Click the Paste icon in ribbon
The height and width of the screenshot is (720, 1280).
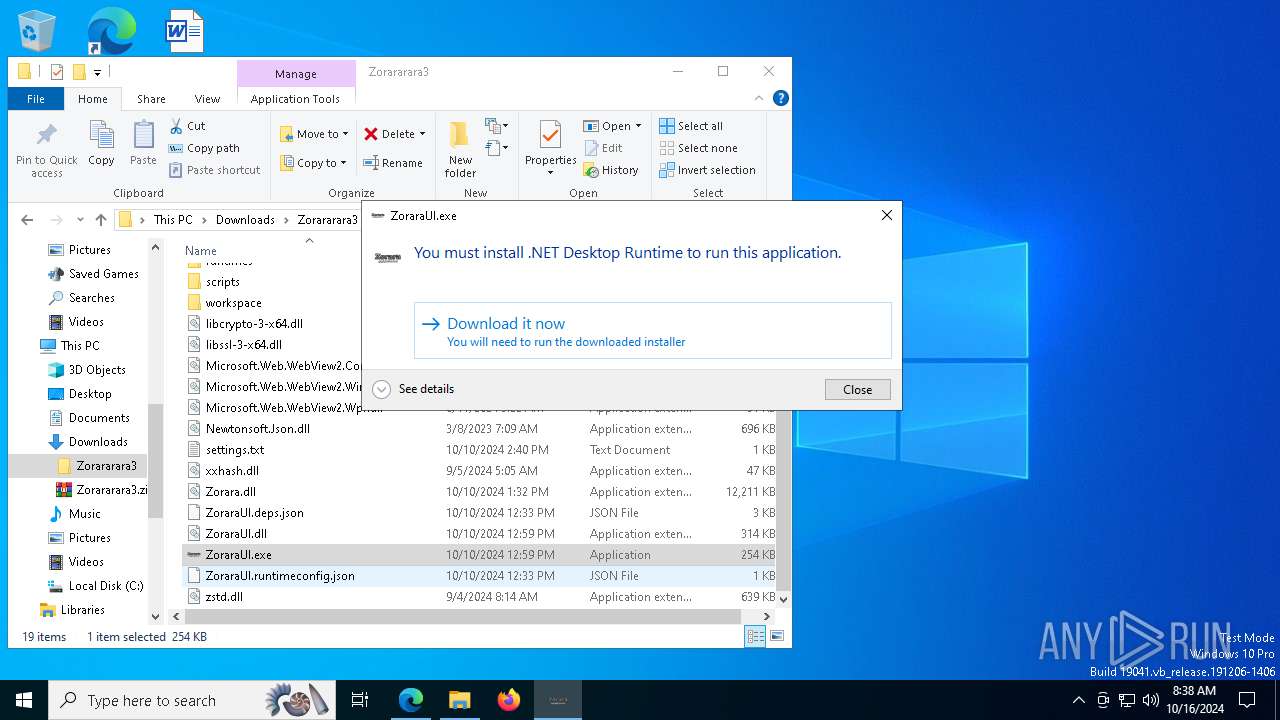(x=143, y=135)
